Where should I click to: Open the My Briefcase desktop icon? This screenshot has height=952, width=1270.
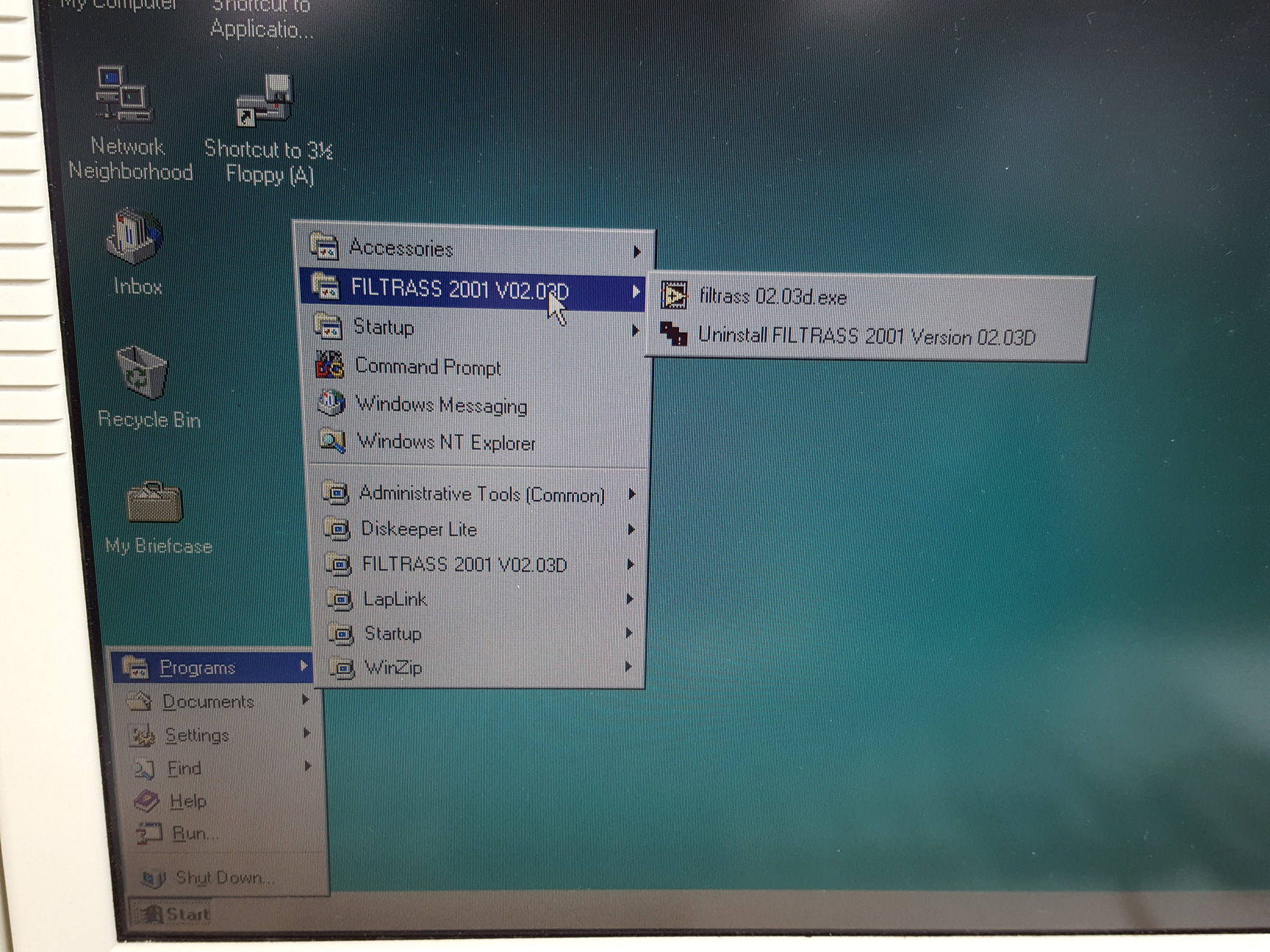click(x=154, y=503)
